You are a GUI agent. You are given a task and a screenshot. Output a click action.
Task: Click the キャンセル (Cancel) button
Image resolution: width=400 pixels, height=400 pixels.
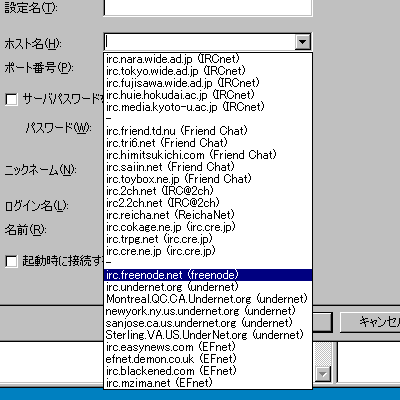tap(370, 322)
